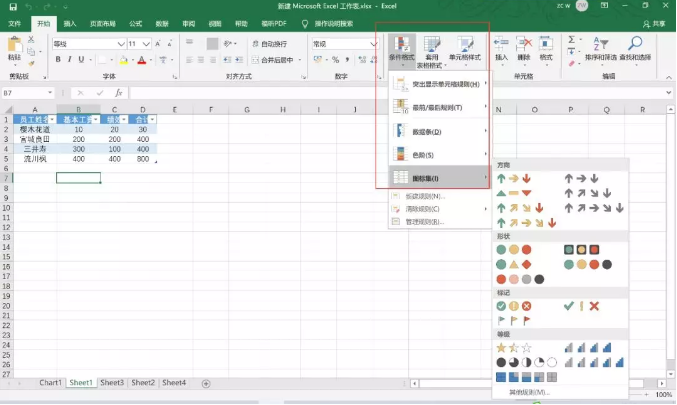Toggle left text alignment

tap(189, 60)
